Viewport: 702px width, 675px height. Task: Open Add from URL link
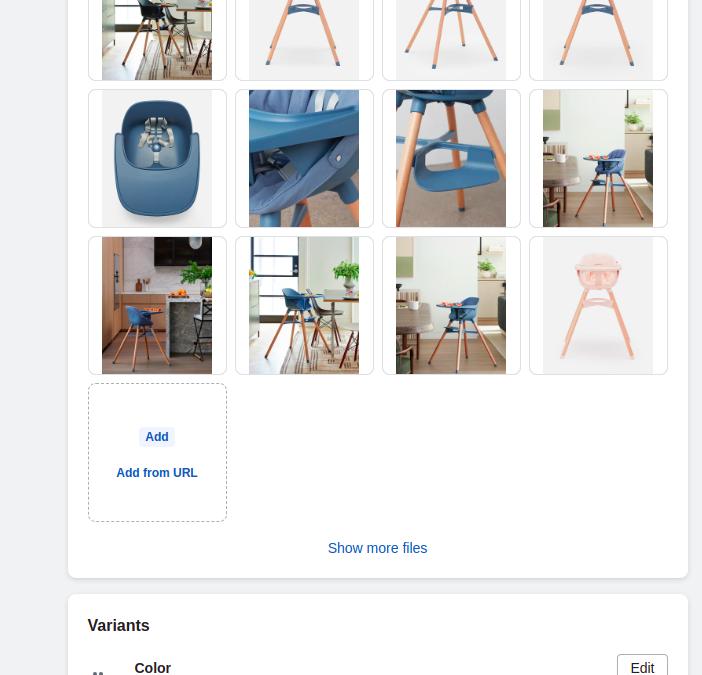click(157, 473)
